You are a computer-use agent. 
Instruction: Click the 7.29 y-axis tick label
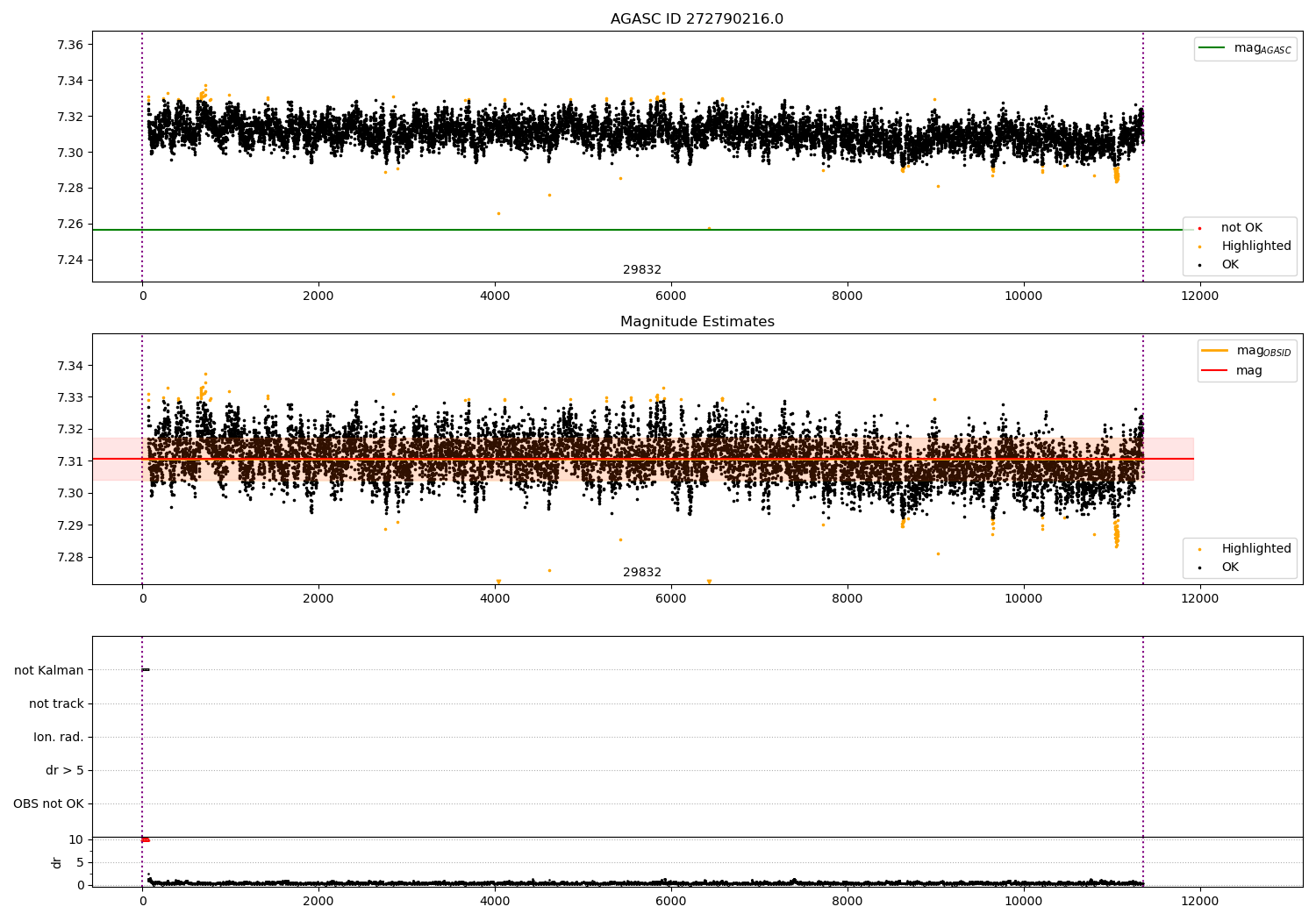point(69,526)
